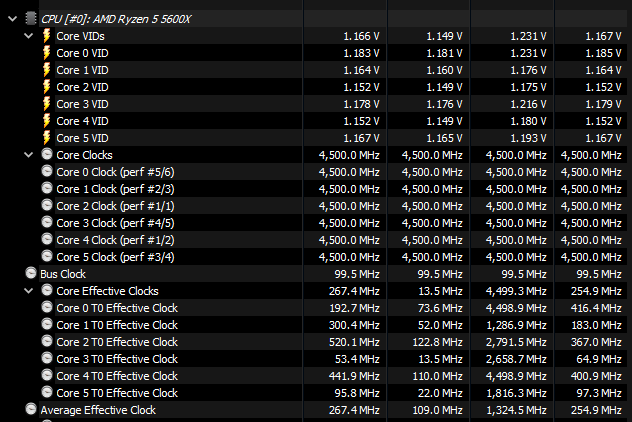Click the voltage icon for Core 1 VID
Image resolution: width=632 pixels, height=422 pixels.
tap(47, 70)
